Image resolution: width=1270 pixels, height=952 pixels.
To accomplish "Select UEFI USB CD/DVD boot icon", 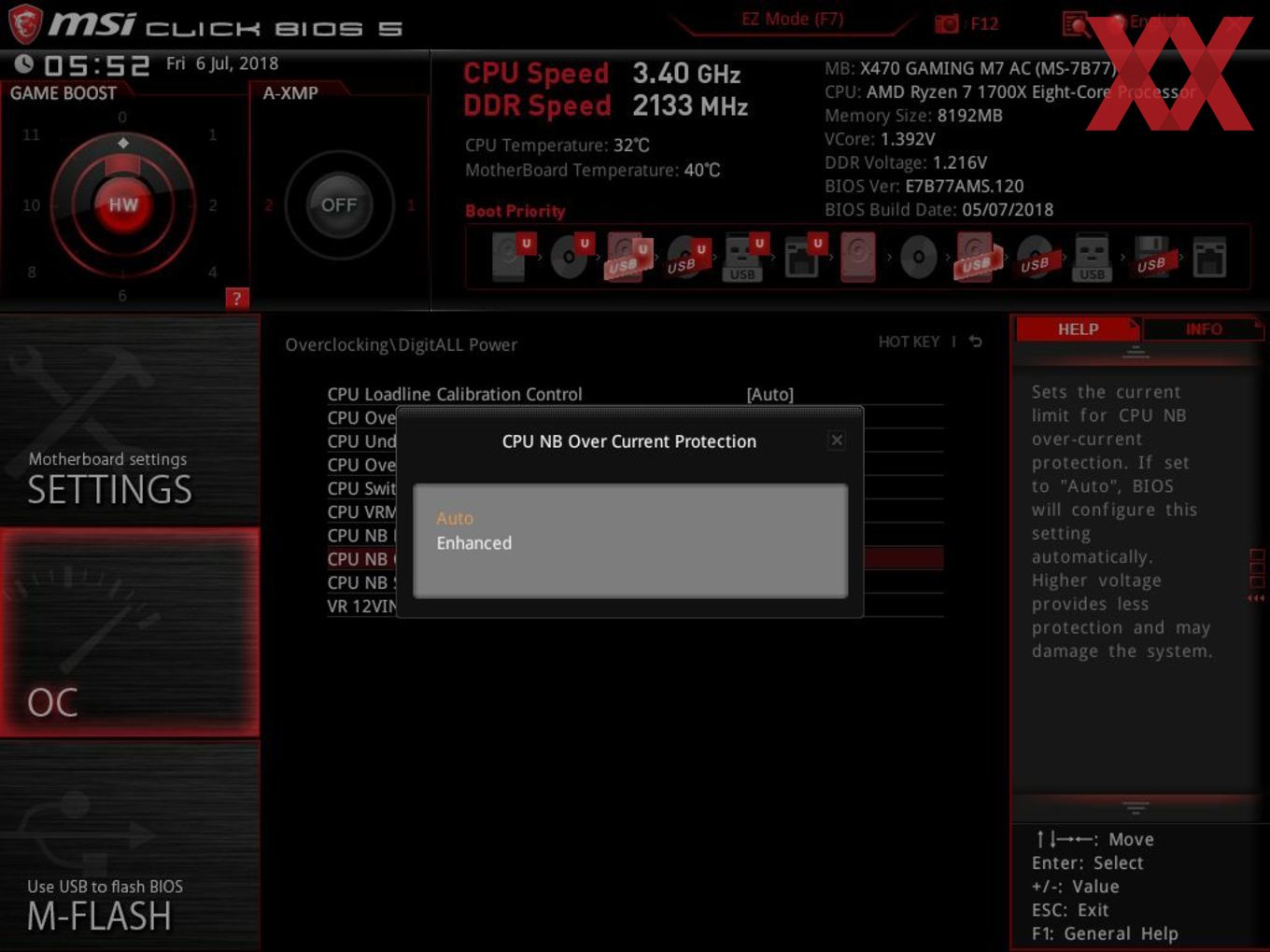I will tap(686, 257).
